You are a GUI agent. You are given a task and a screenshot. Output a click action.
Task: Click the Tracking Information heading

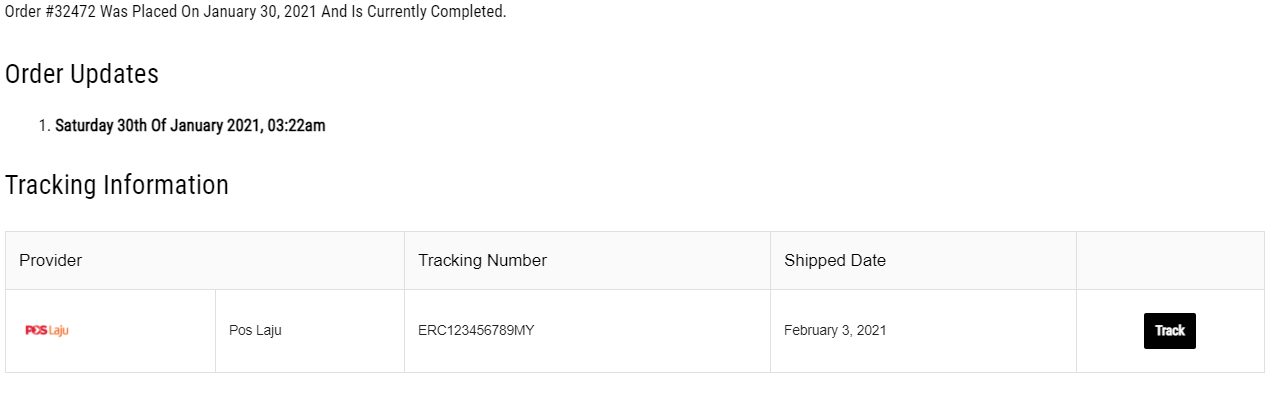(x=117, y=185)
